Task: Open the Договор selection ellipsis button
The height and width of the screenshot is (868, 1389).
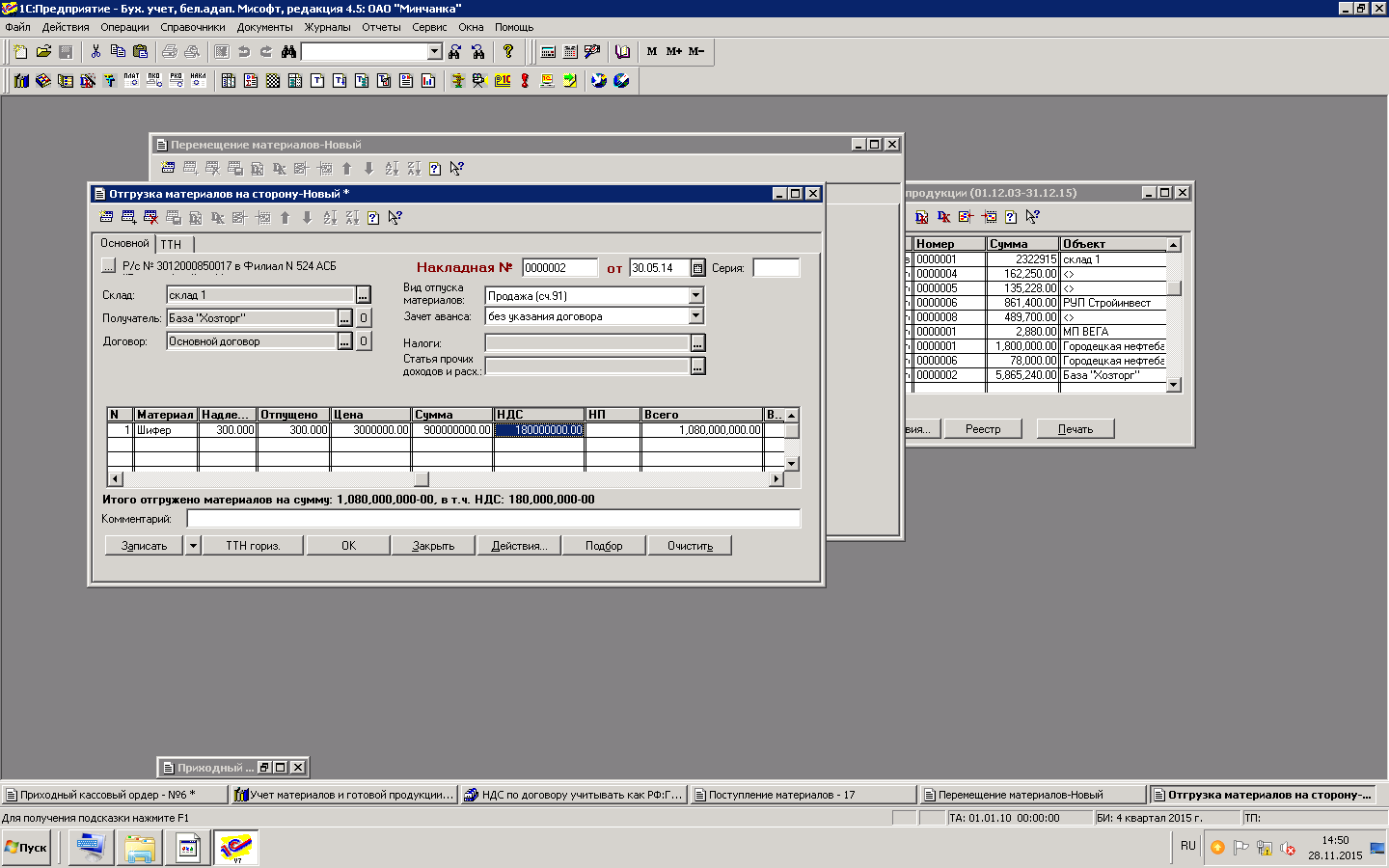Action: coord(344,341)
